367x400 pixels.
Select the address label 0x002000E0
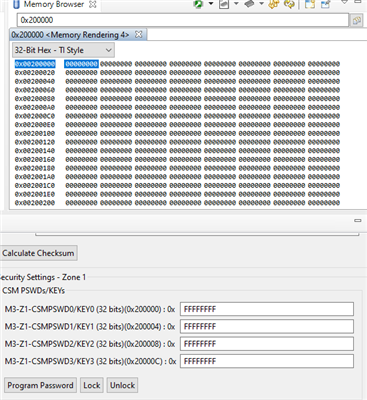pyautogui.click(x=35, y=124)
